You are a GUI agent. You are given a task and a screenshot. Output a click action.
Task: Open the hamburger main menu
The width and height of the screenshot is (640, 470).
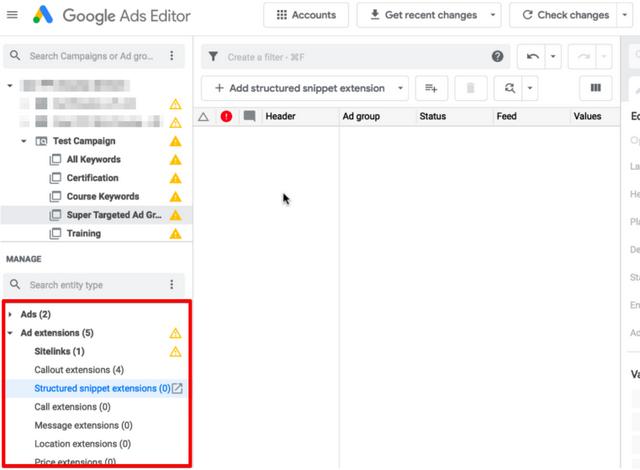[x=12, y=15]
